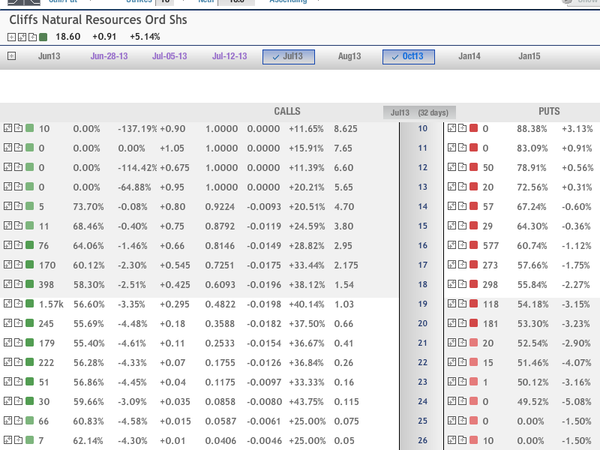Open chart icon for the 10 strike call
This screenshot has height=450, width=600.
[8, 128]
